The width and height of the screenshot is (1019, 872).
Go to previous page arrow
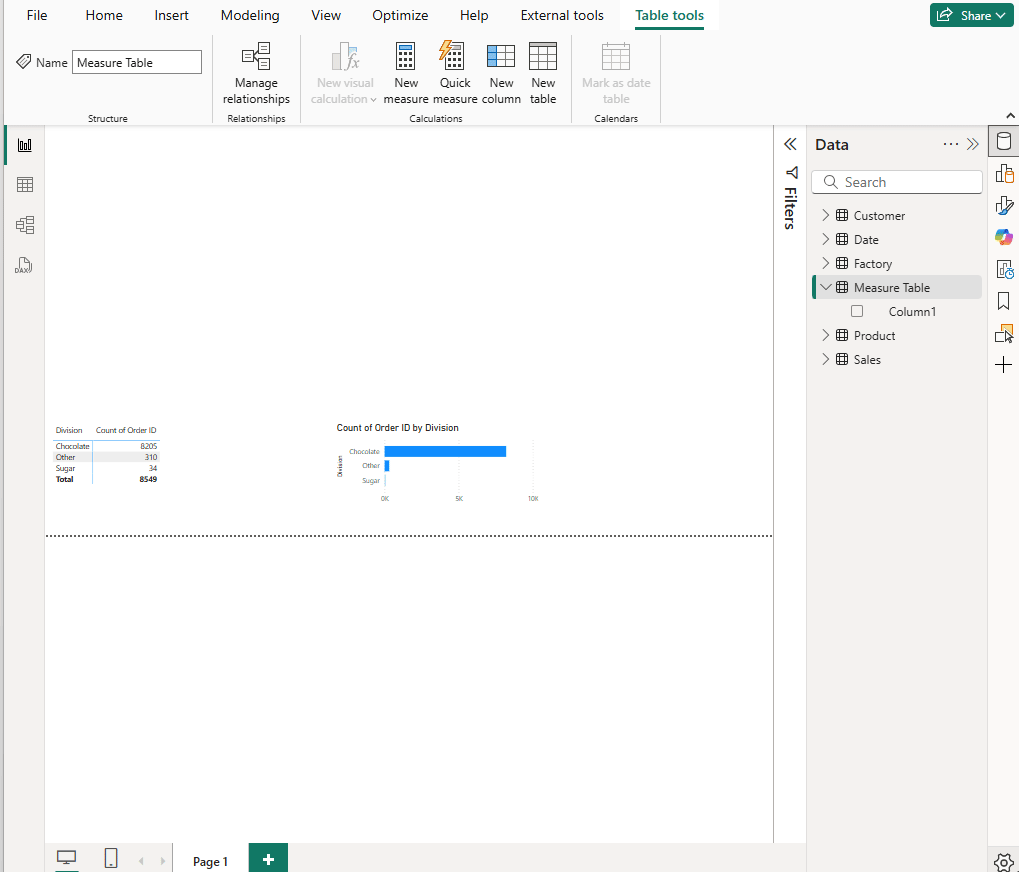point(141,861)
